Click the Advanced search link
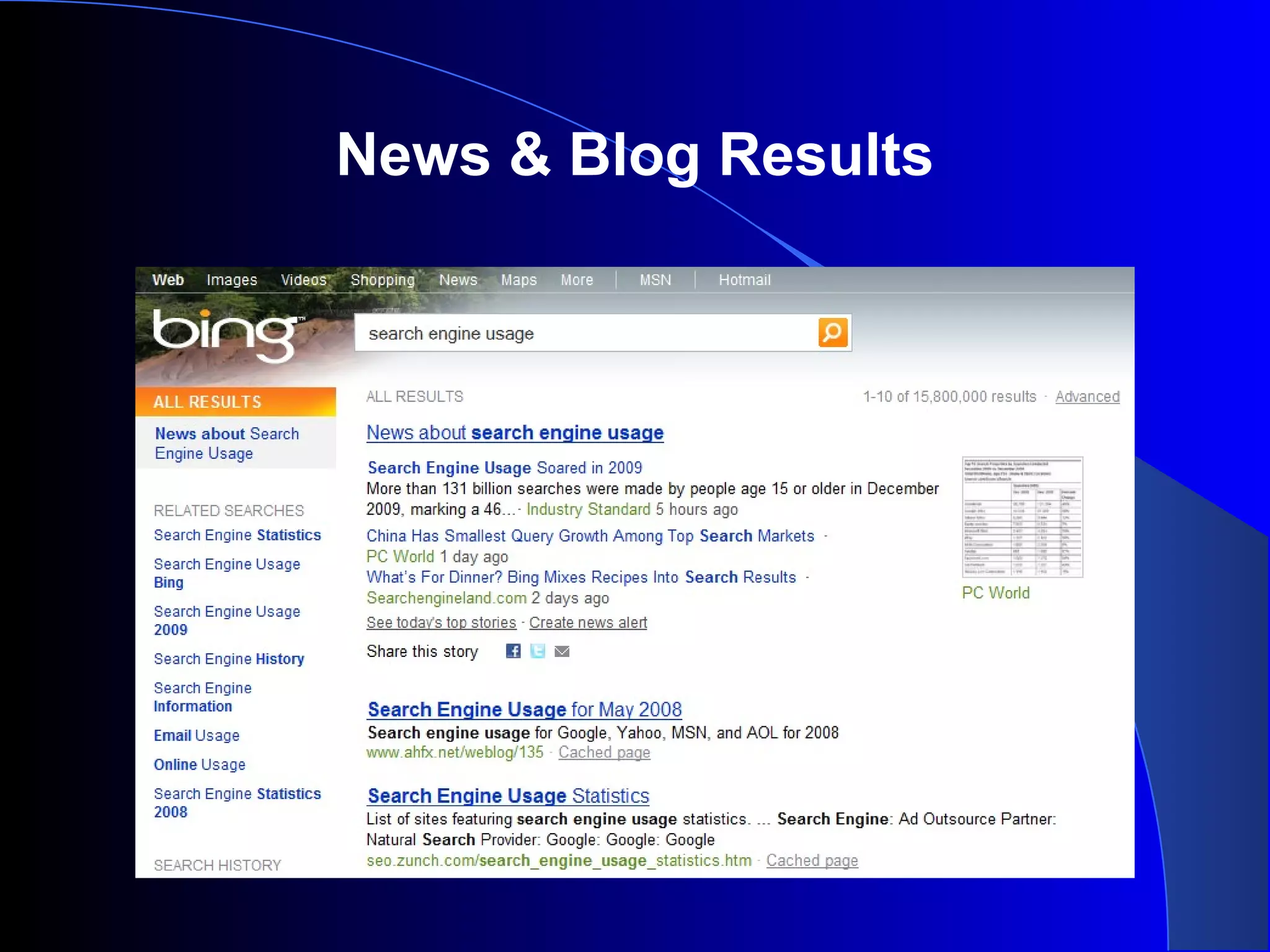This screenshot has width=1270, height=952. pos(1087,397)
